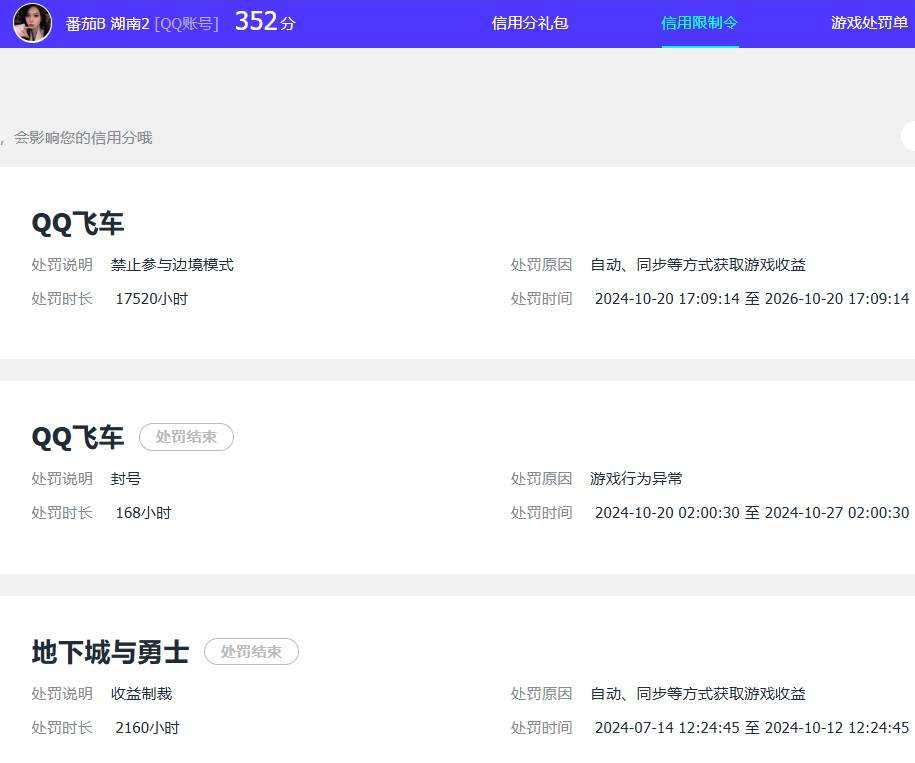Click the [QQ账号] label
The height and width of the screenshot is (763, 915).
click(187, 24)
